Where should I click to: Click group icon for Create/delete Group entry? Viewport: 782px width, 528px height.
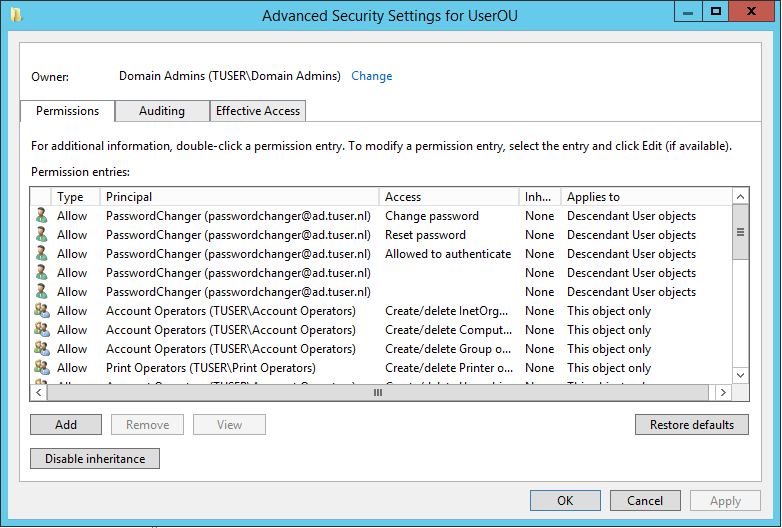point(41,349)
